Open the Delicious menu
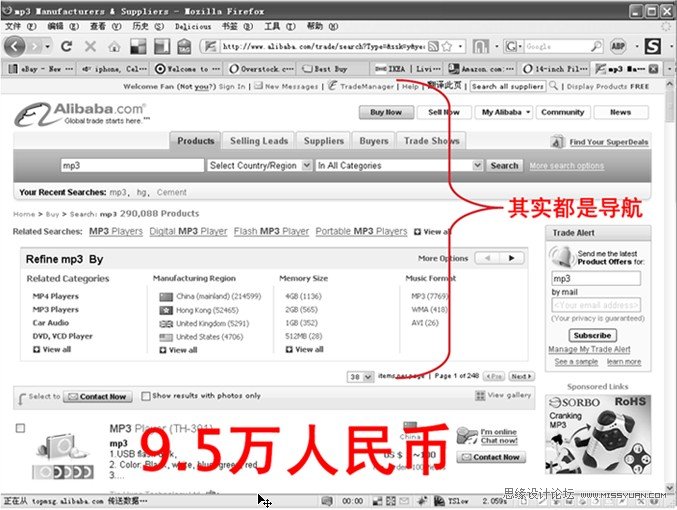The image size is (677, 510). [193, 26]
